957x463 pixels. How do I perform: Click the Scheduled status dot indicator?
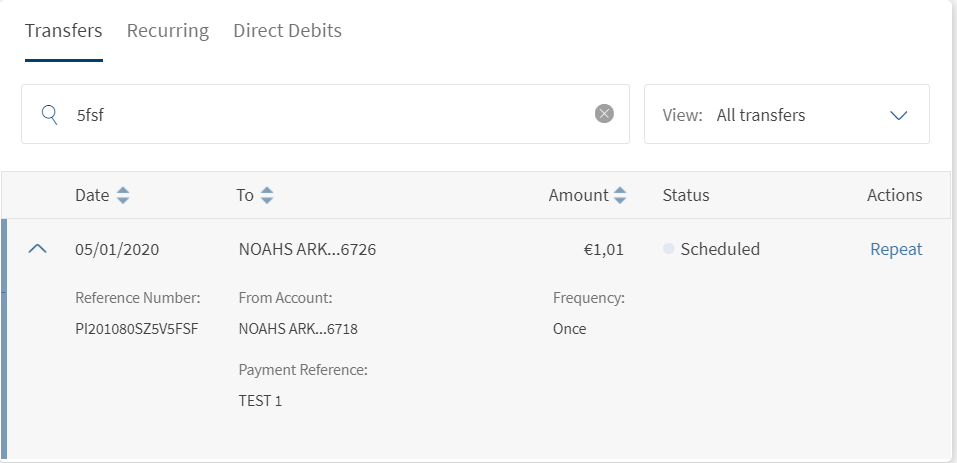click(x=668, y=249)
